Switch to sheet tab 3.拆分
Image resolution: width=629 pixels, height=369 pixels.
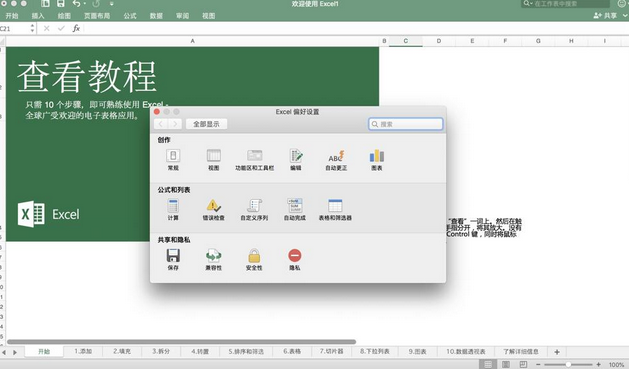161,351
